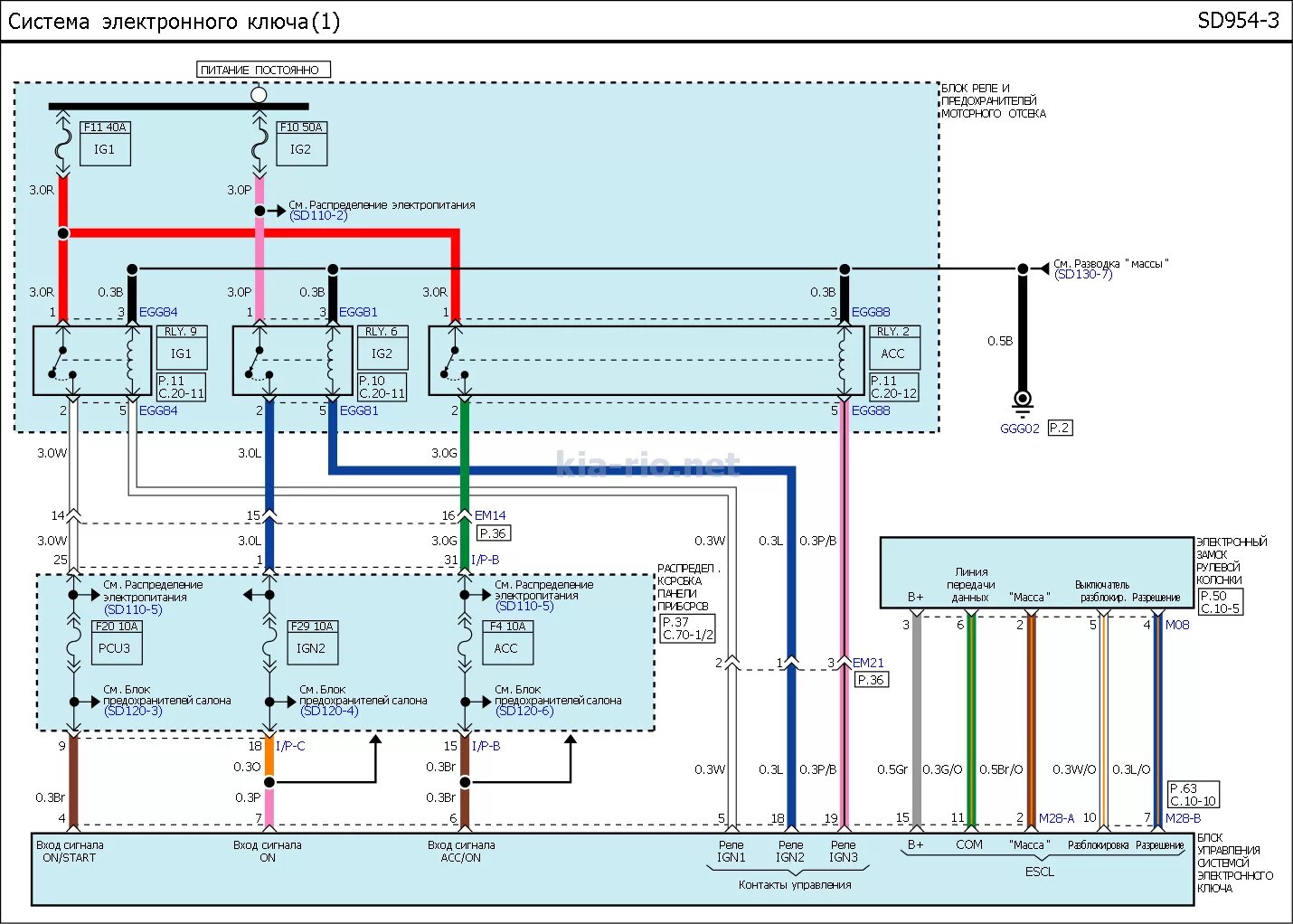Click the I/P-C connector label
Image resolution: width=1293 pixels, height=924 pixels.
[290, 746]
